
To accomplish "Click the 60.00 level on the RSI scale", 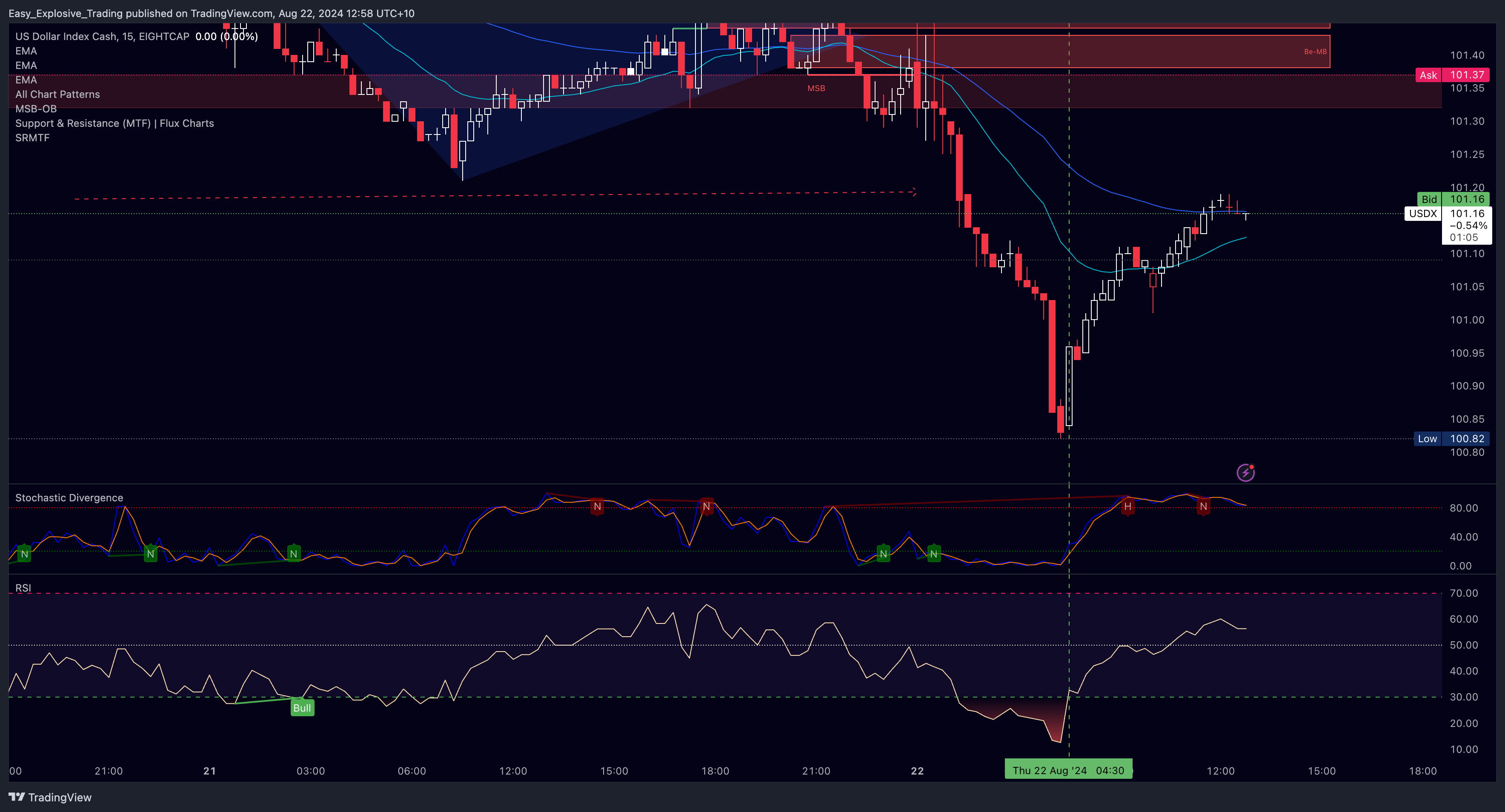I will (x=1464, y=619).
